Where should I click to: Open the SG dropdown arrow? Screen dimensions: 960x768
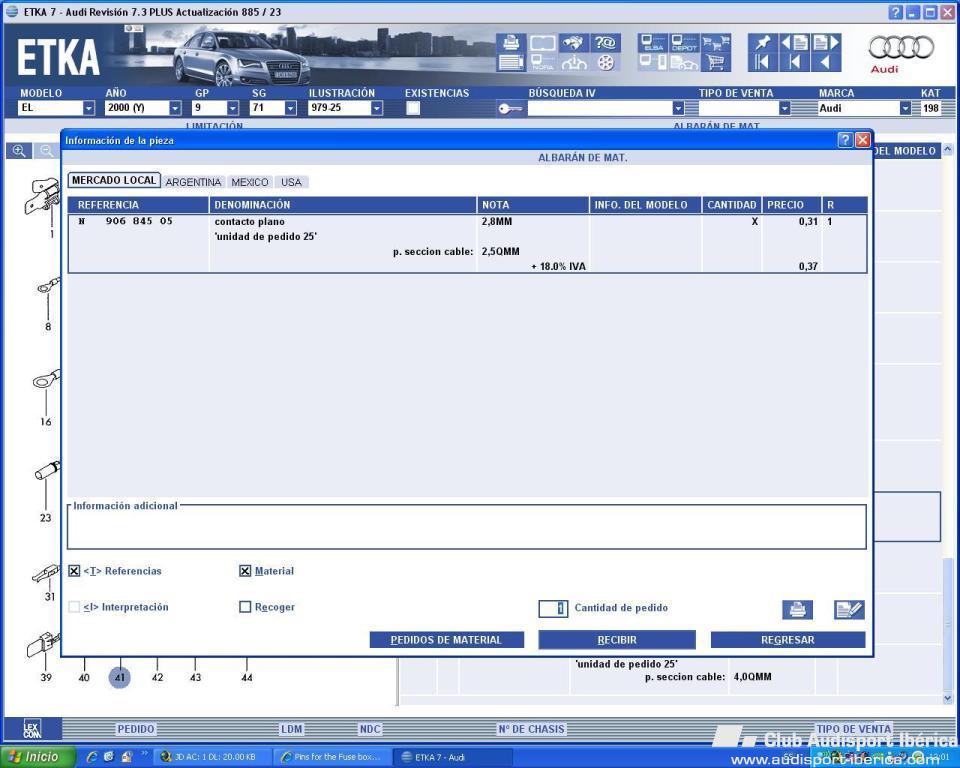click(291, 108)
